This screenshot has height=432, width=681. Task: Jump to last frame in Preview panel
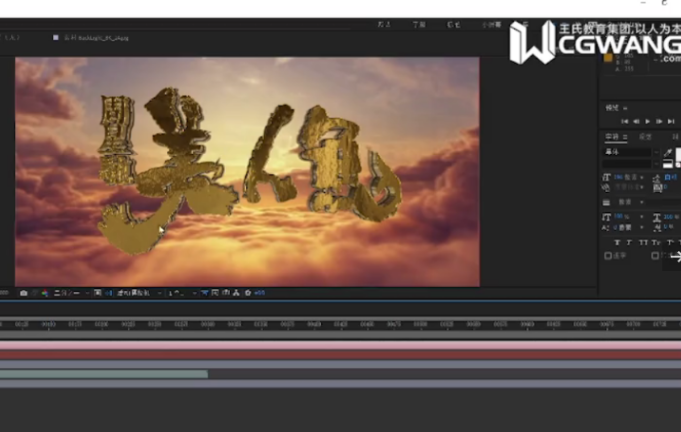click(x=671, y=122)
